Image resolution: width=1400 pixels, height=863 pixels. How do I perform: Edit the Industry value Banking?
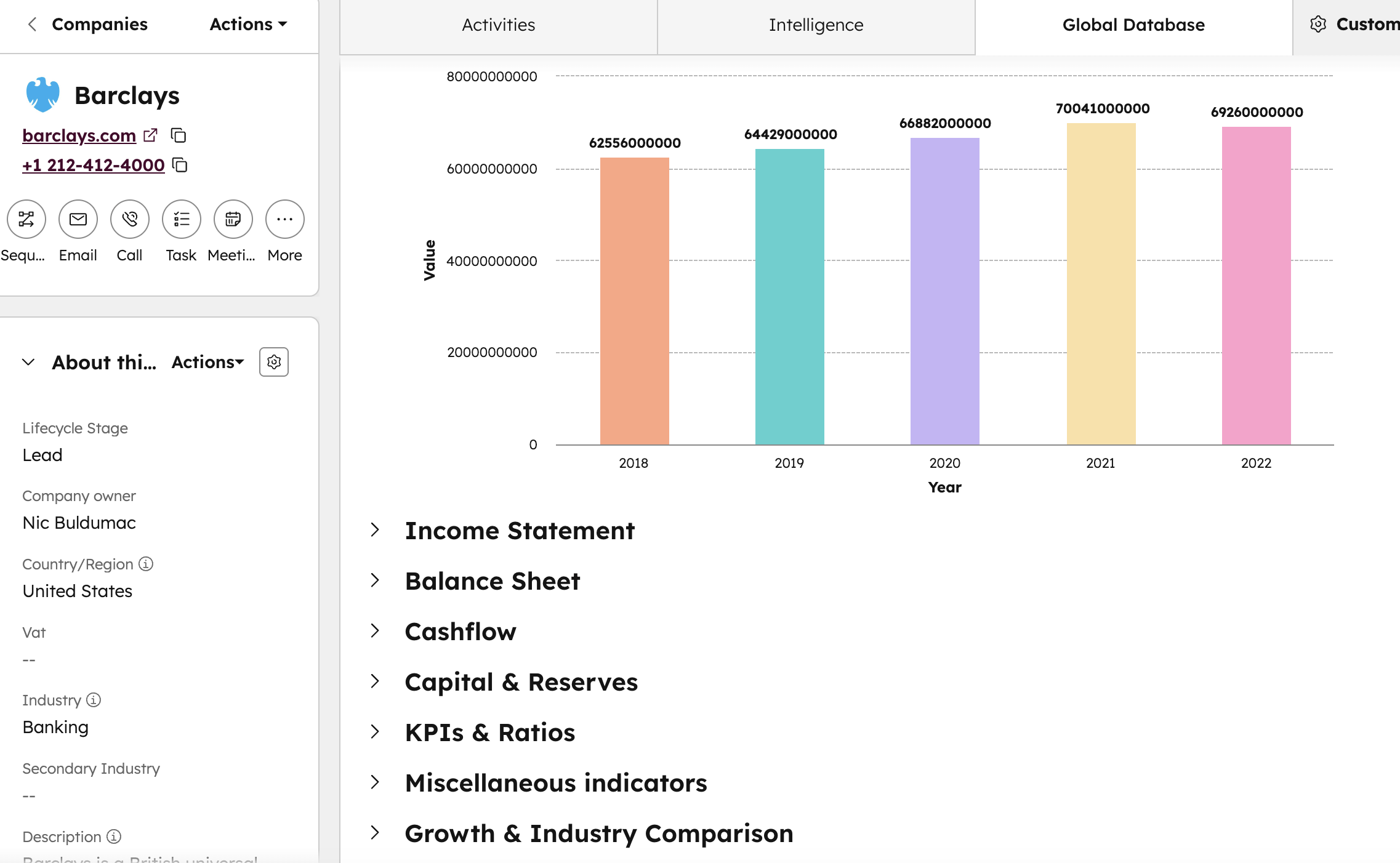[55, 727]
